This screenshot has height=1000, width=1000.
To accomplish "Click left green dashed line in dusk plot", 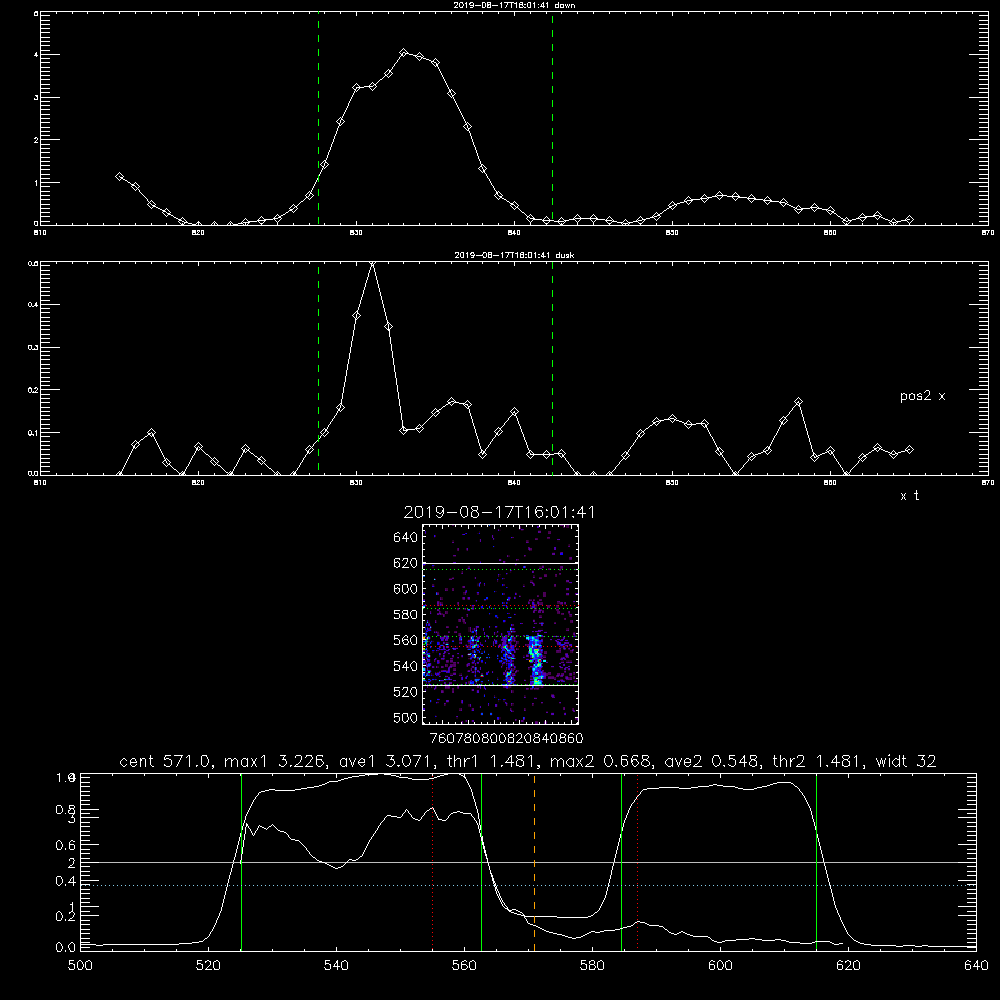I will [x=318, y=368].
